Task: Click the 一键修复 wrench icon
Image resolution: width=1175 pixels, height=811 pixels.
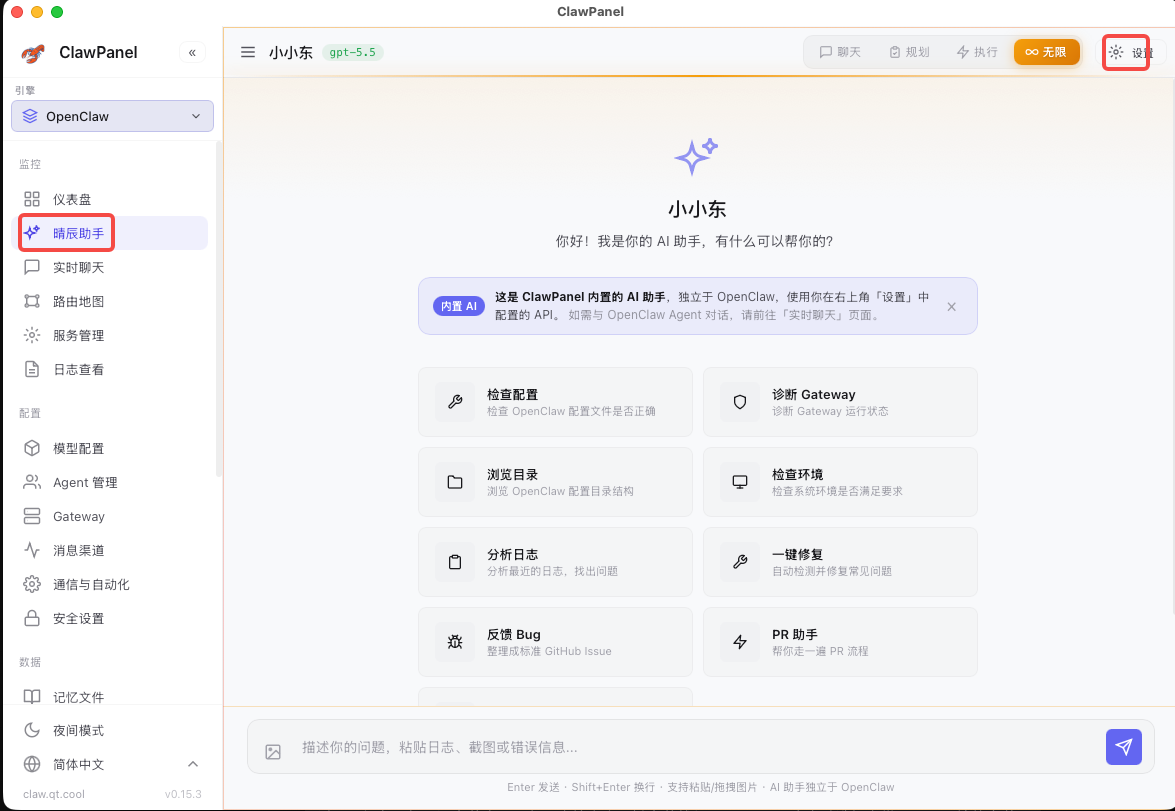Action: 740,562
